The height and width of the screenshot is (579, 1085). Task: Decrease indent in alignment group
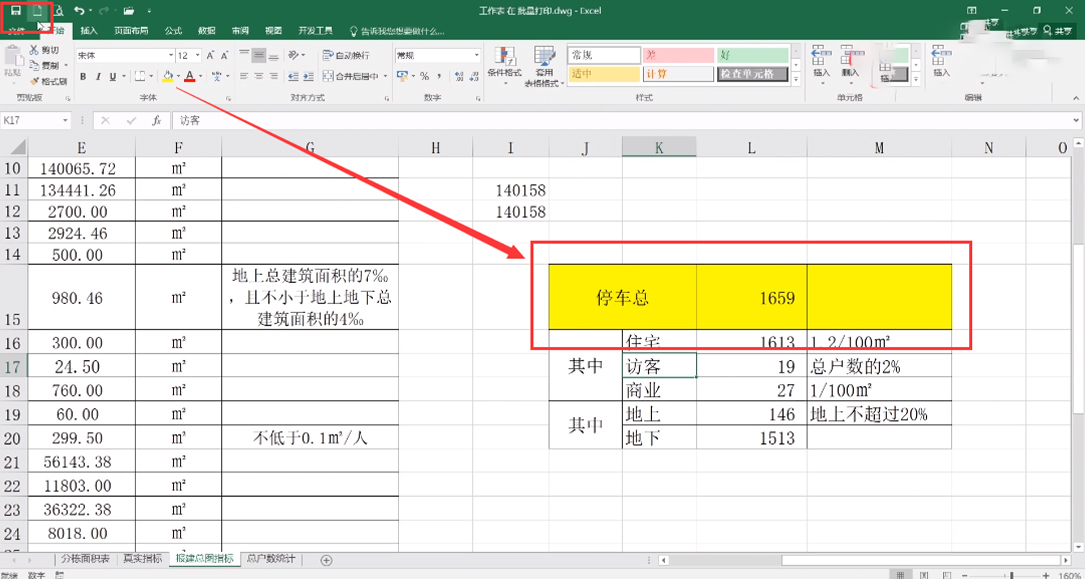(292, 76)
